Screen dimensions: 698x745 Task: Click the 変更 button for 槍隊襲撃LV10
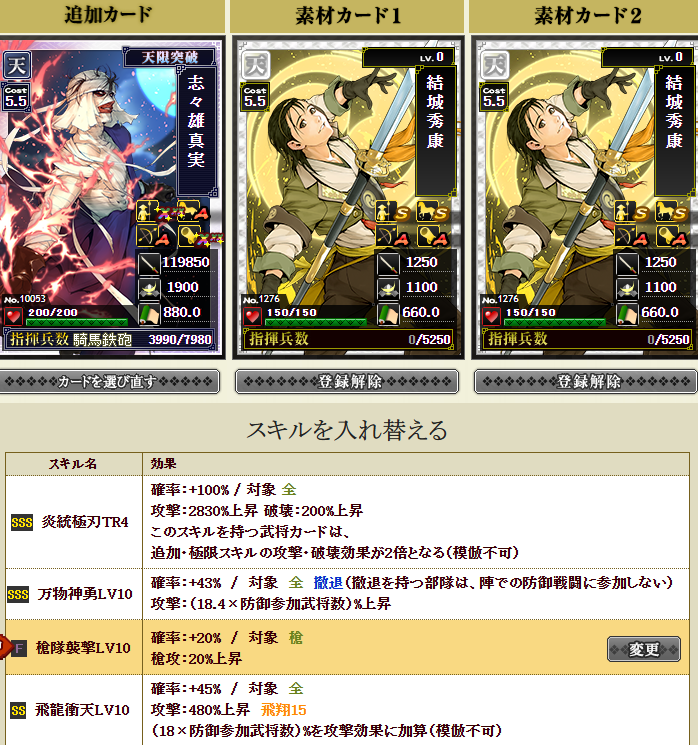coord(644,649)
